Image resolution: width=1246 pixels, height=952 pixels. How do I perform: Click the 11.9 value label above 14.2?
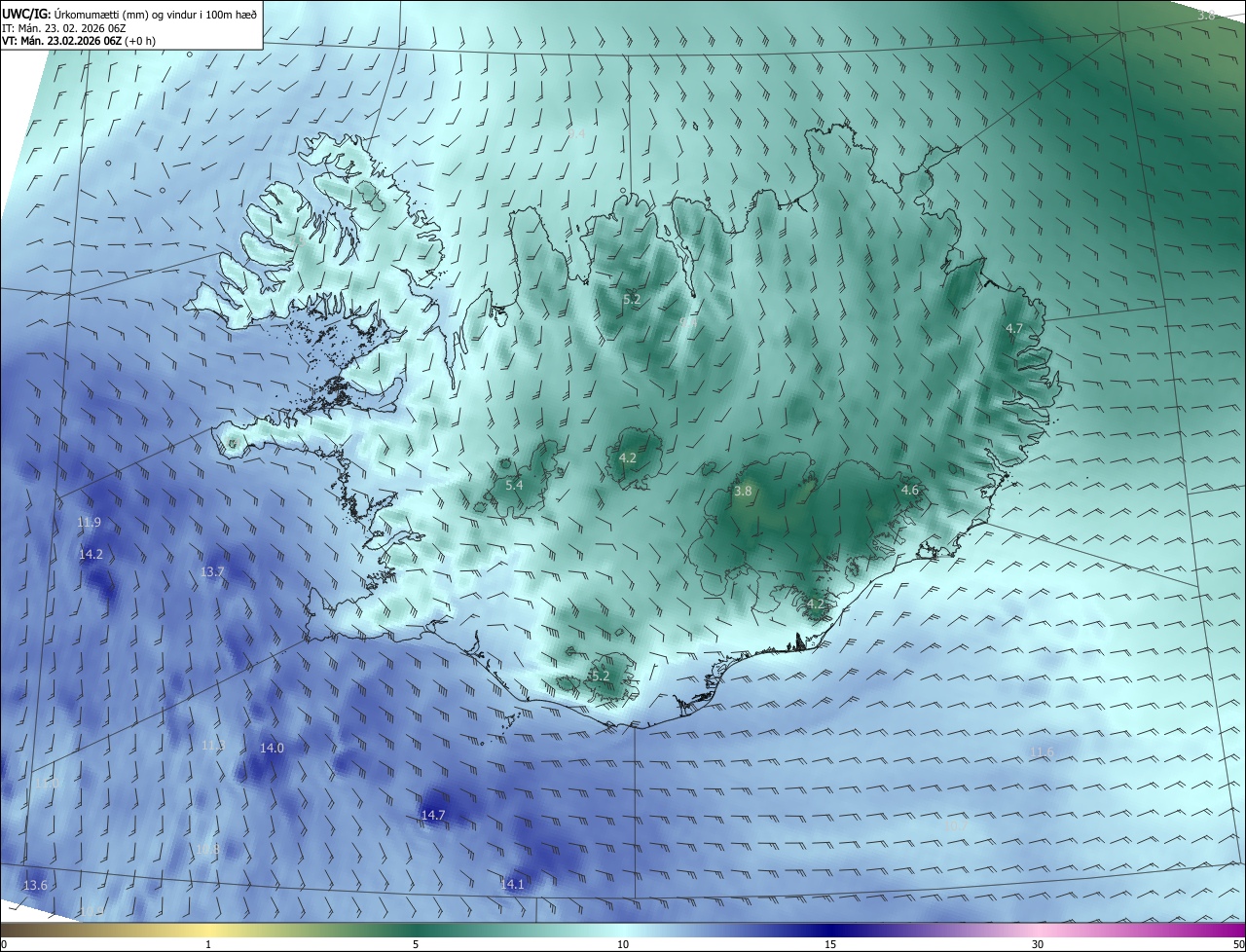tap(89, 522)
